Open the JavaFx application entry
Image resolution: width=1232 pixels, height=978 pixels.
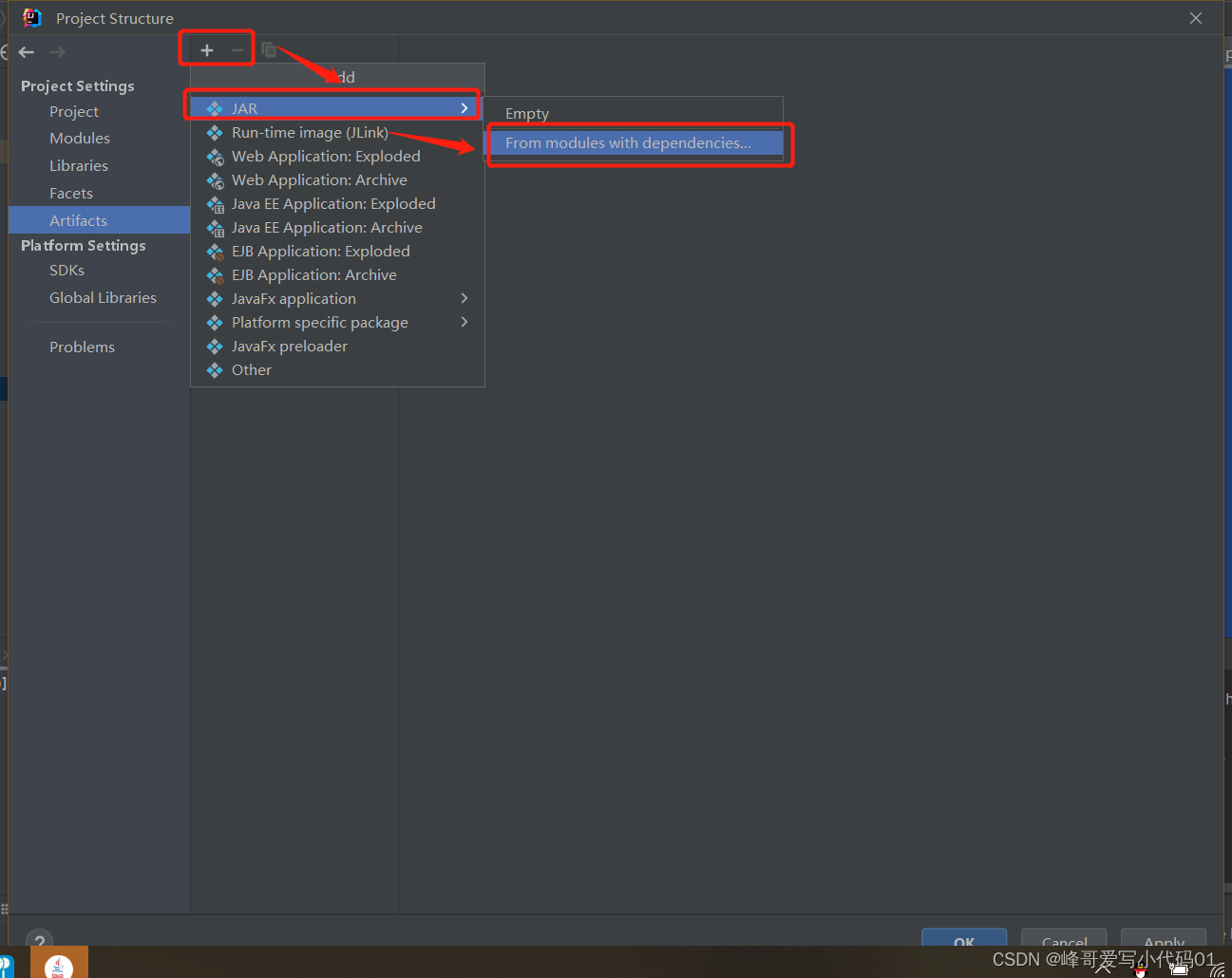point(337,298)
